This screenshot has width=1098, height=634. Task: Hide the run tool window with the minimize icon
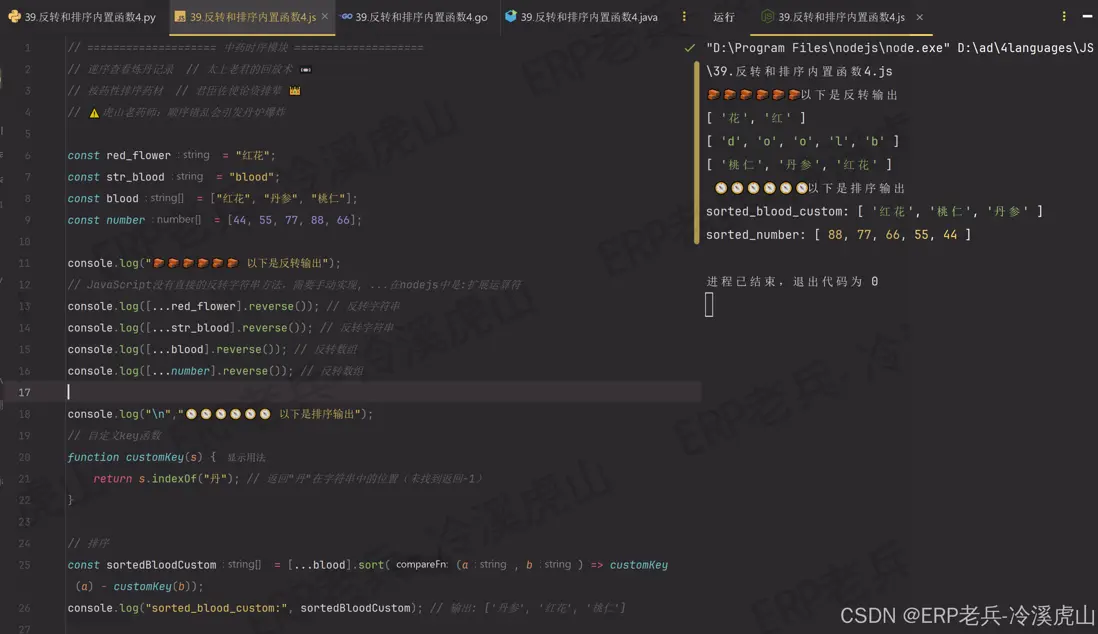tap(1087, 16)
